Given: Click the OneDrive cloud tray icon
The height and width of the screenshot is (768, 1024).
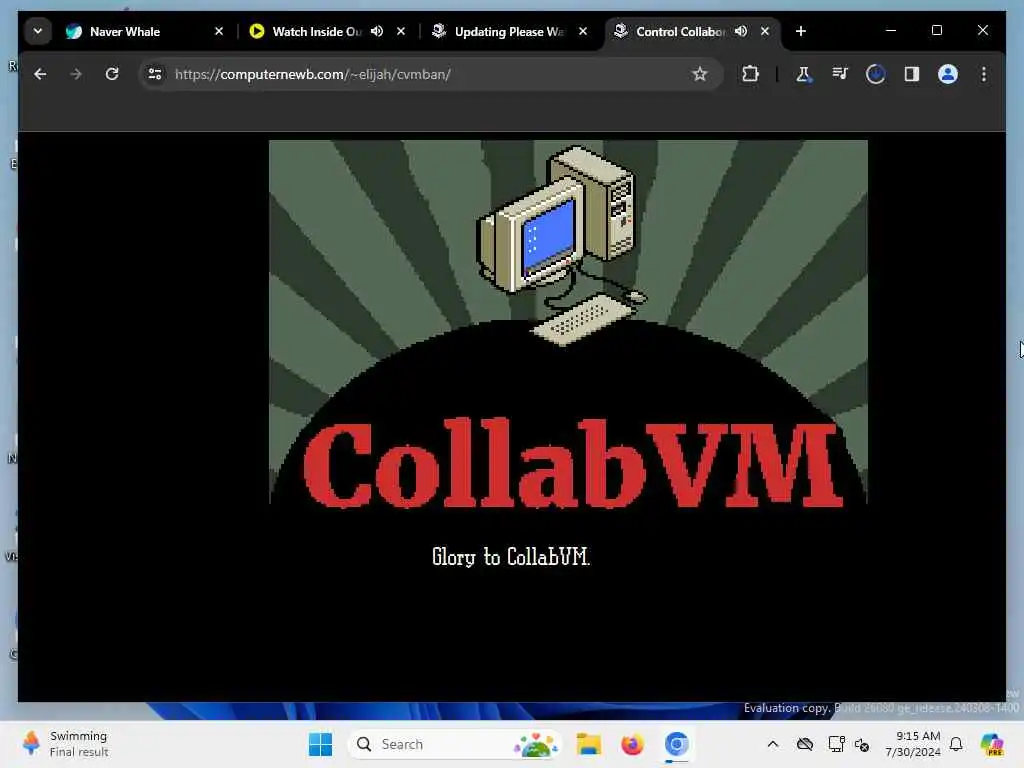Looking at the screenshot, I should (x=805, y=744).
